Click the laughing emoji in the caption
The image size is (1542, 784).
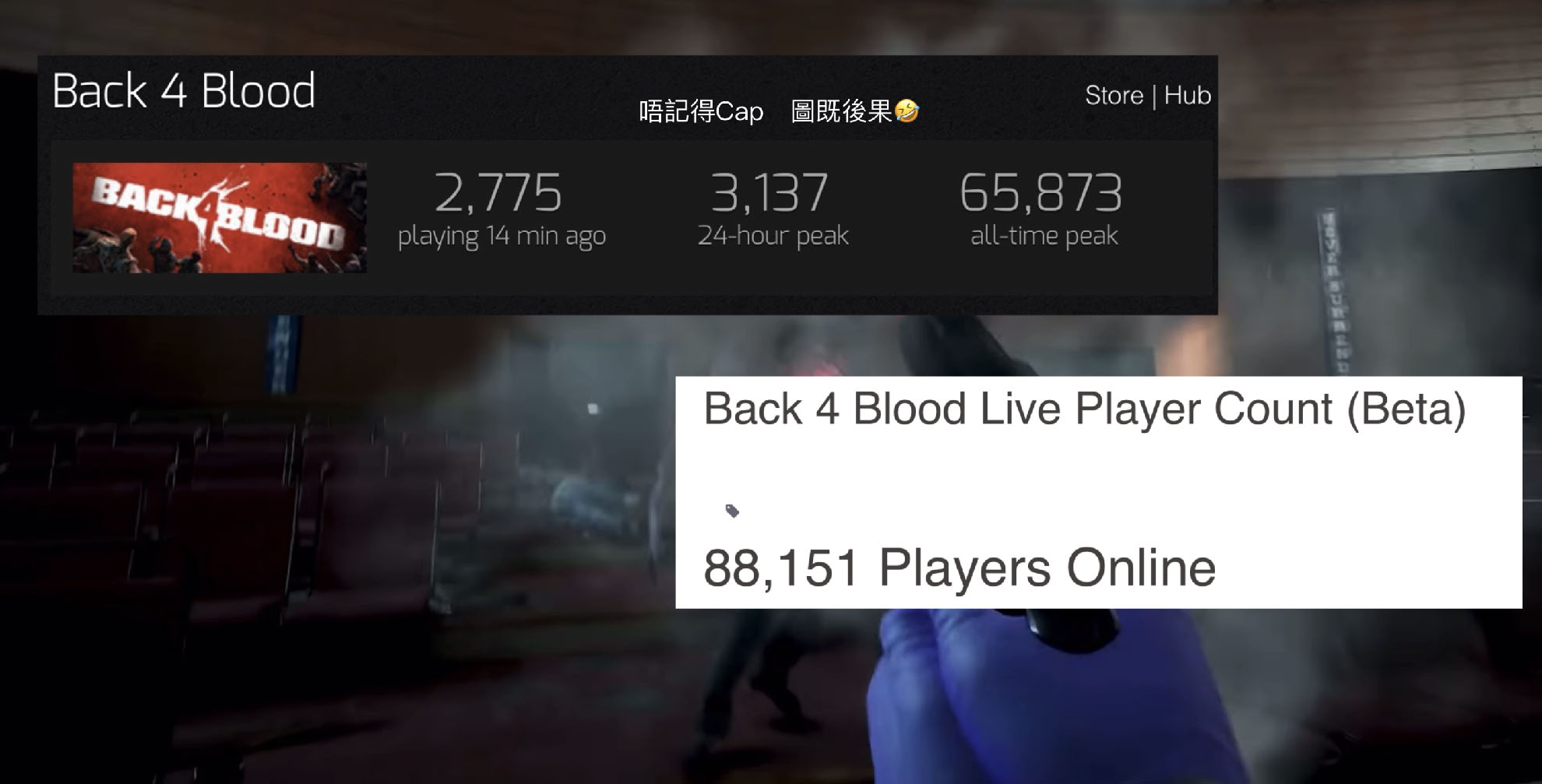(x=907, y=111)
